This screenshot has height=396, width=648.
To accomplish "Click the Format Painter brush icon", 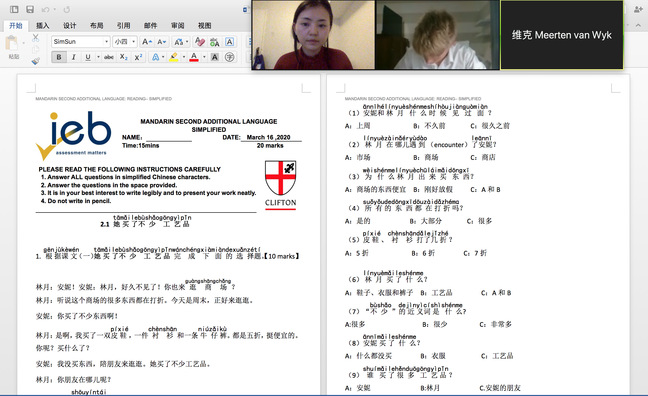I will (36, 61).
